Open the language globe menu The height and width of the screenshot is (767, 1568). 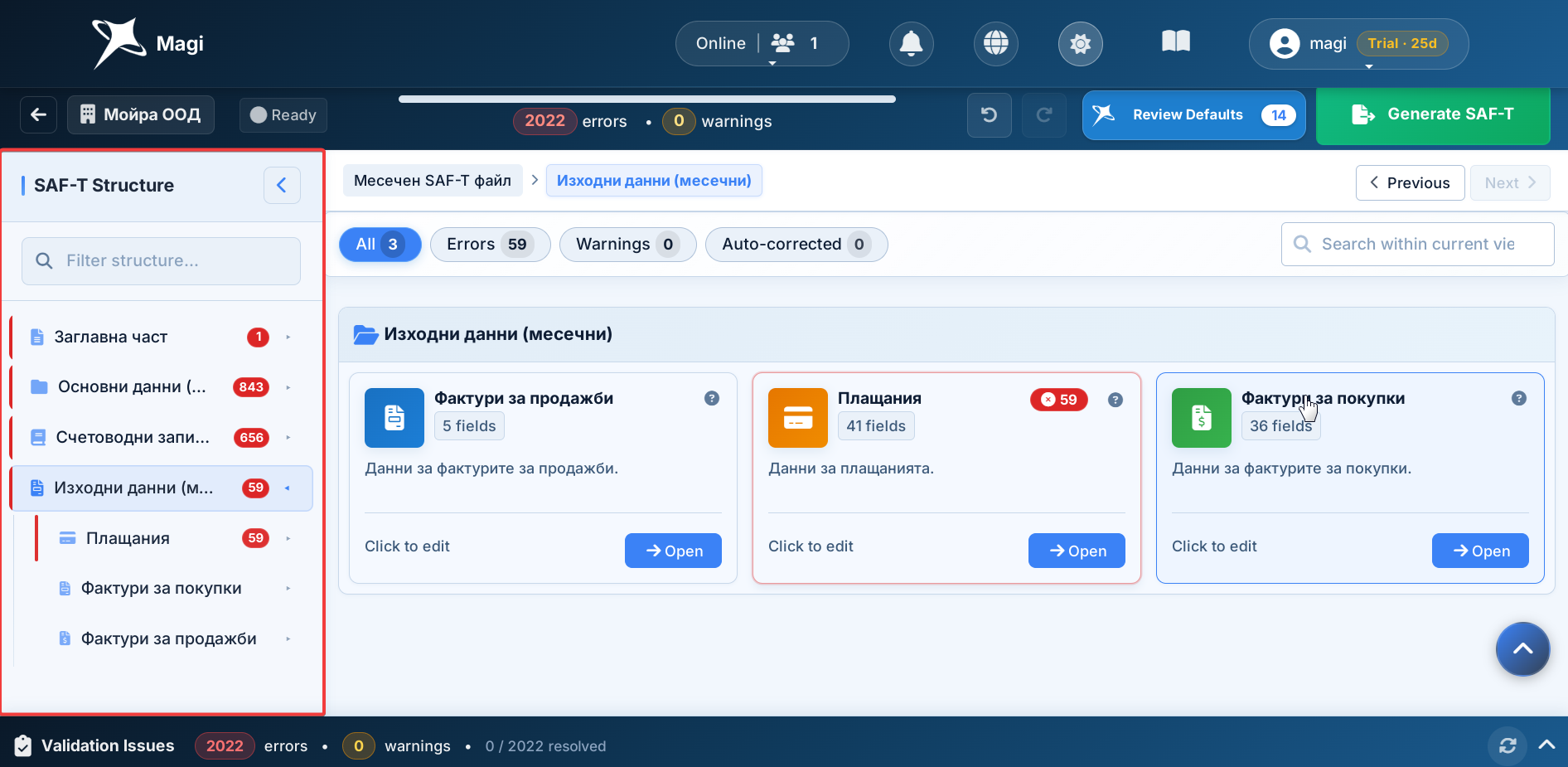(x=995, y=43)
